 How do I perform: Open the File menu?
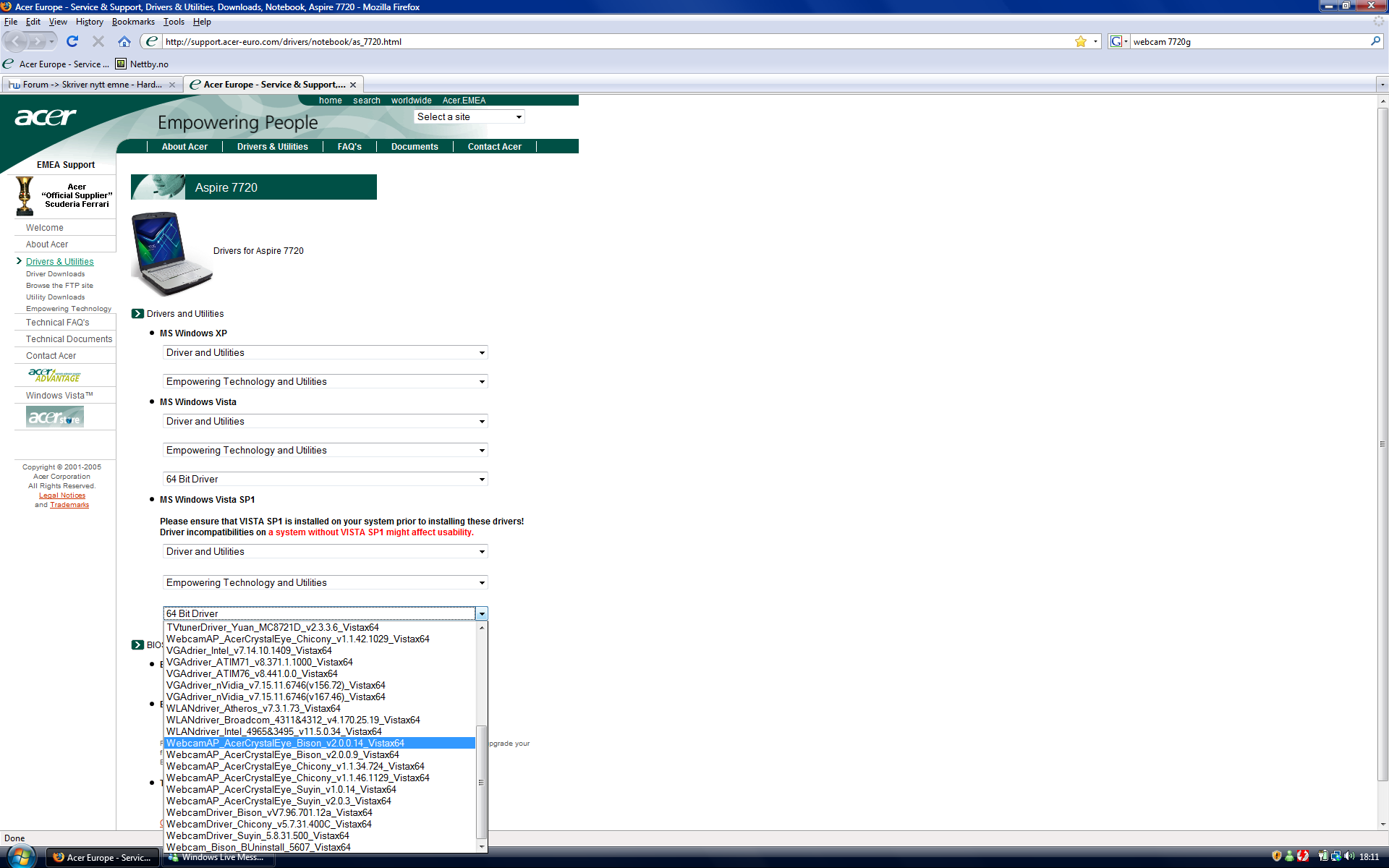11,22
